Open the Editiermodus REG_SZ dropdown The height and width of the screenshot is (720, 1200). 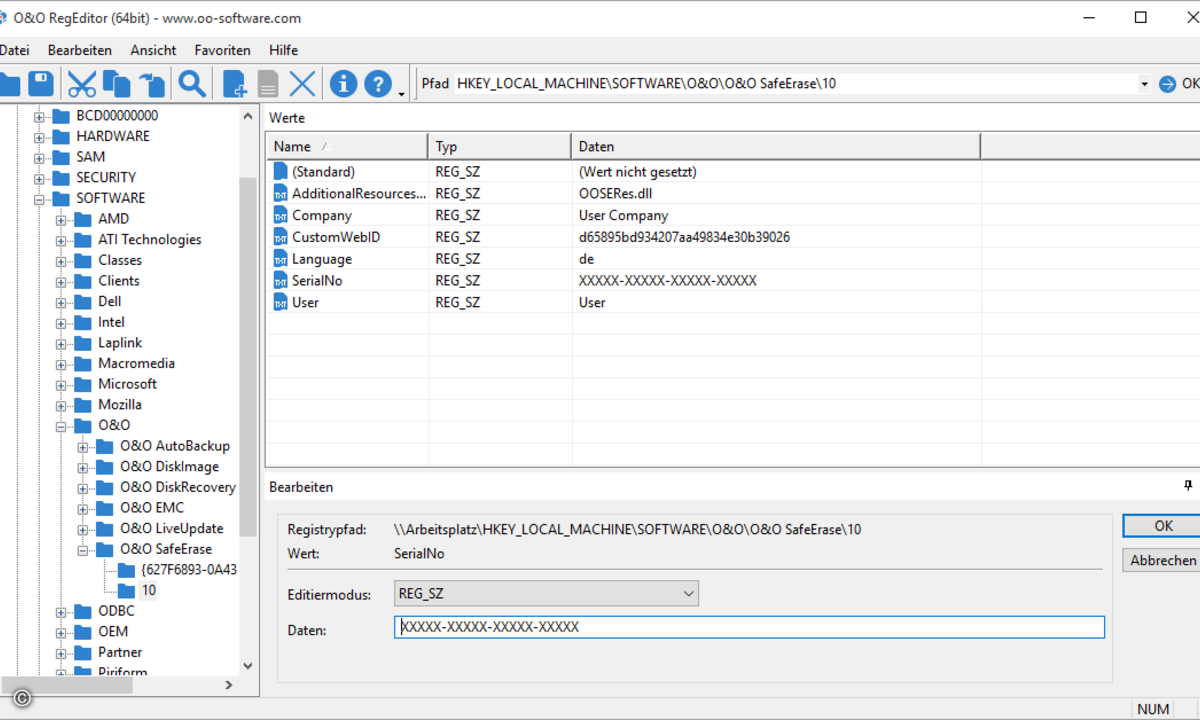click(x=546, y=594)
